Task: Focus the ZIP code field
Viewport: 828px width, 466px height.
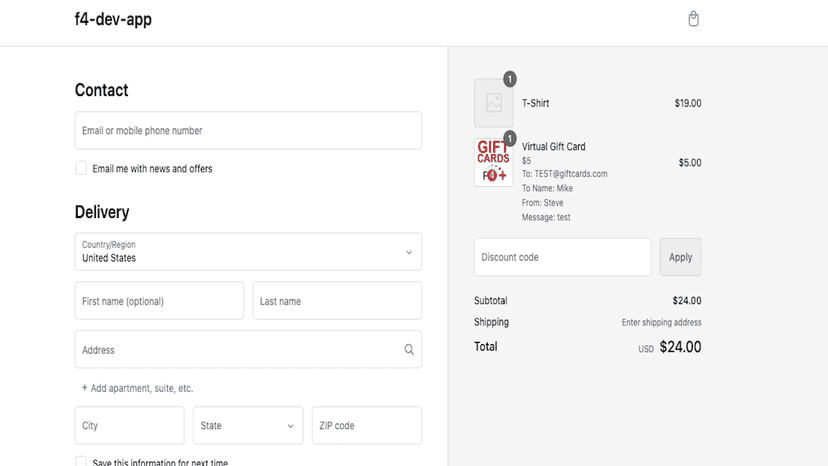Action: pos(367,425)
